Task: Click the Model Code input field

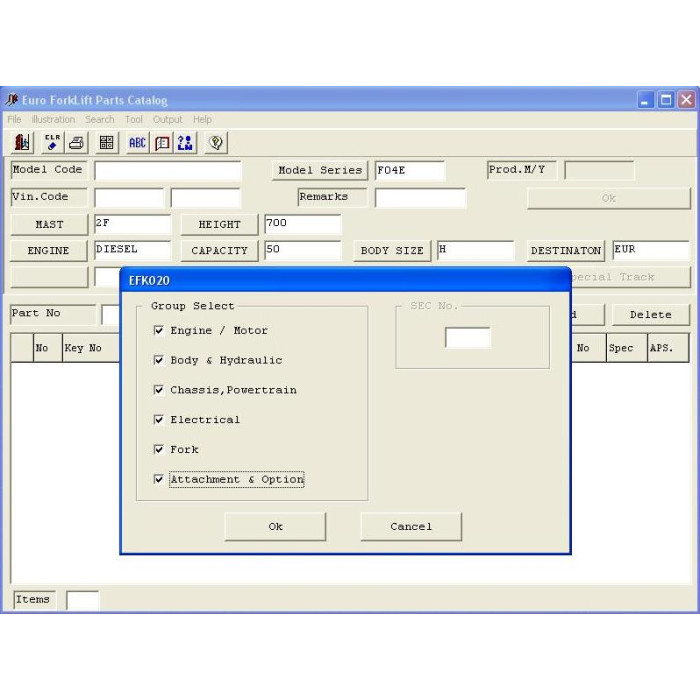Action: (168, 171)
